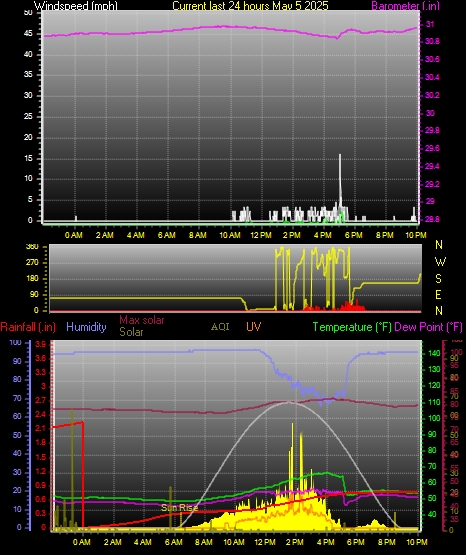Click the "Windspeed (mph)" axis title

pos(76,6)
